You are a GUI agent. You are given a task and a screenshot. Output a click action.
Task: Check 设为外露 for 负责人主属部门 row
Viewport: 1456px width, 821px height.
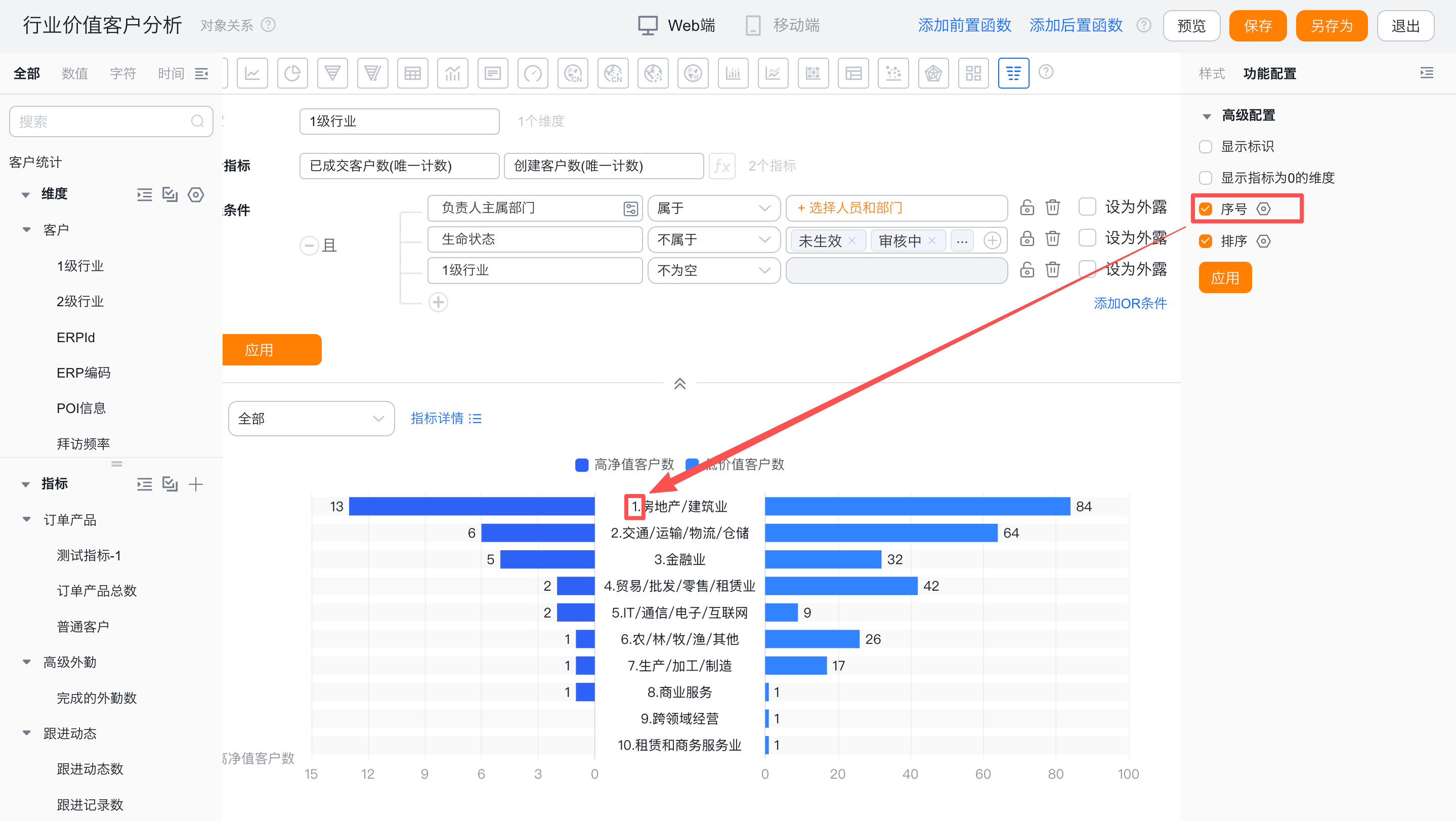[1087, 208]
